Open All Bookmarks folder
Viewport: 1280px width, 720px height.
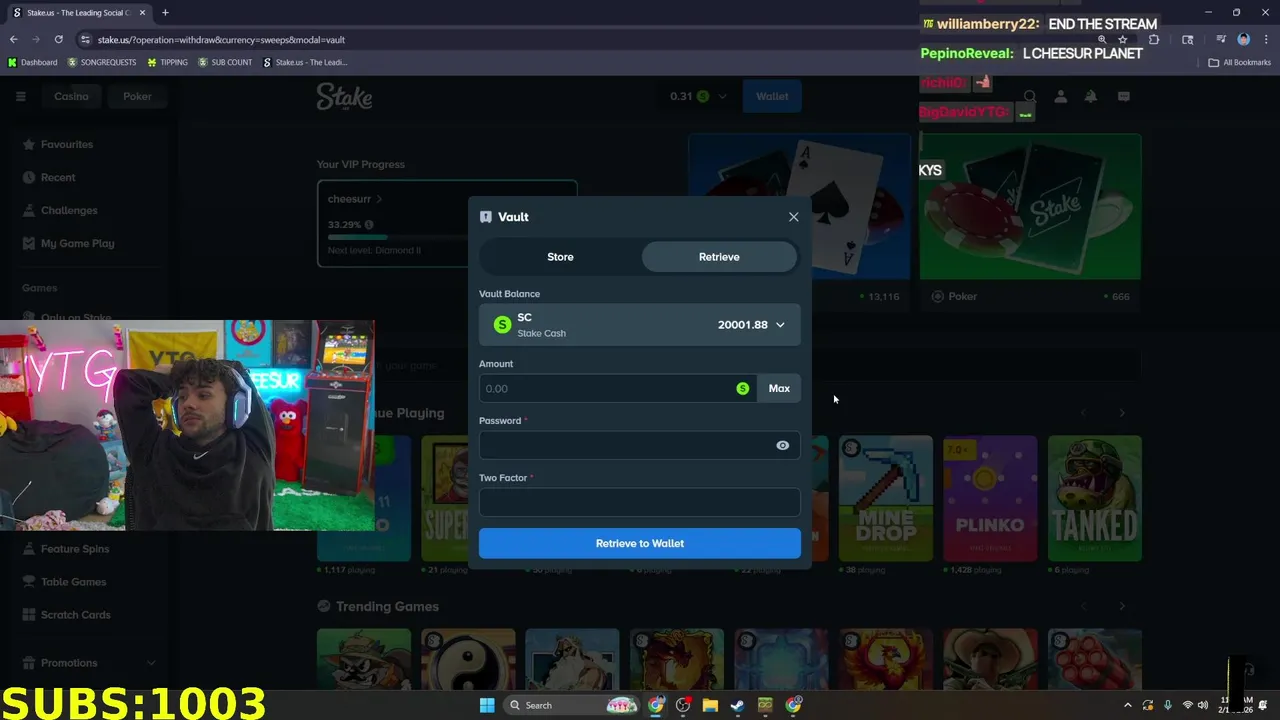pyautogui.click(x=1240, y=62)
